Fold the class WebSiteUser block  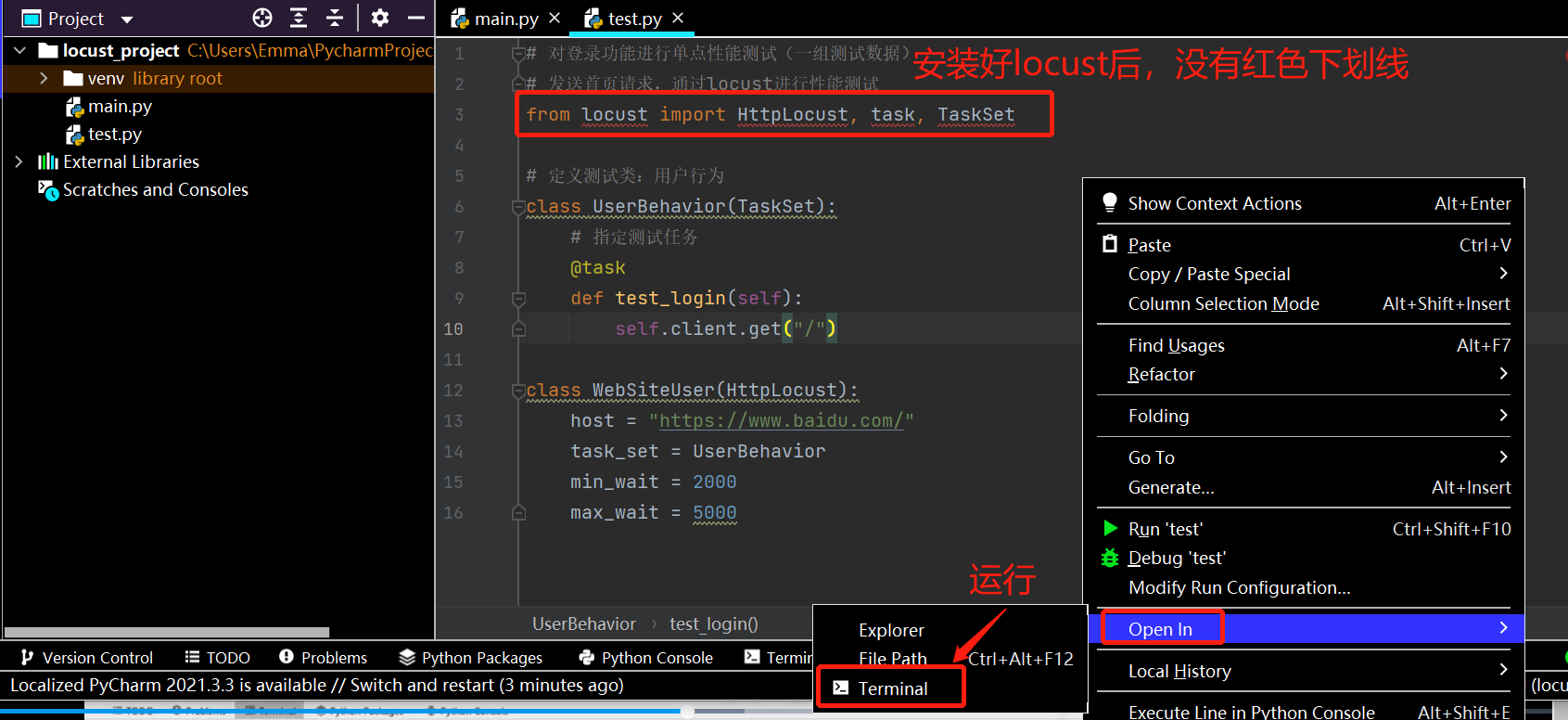[519, 391]
